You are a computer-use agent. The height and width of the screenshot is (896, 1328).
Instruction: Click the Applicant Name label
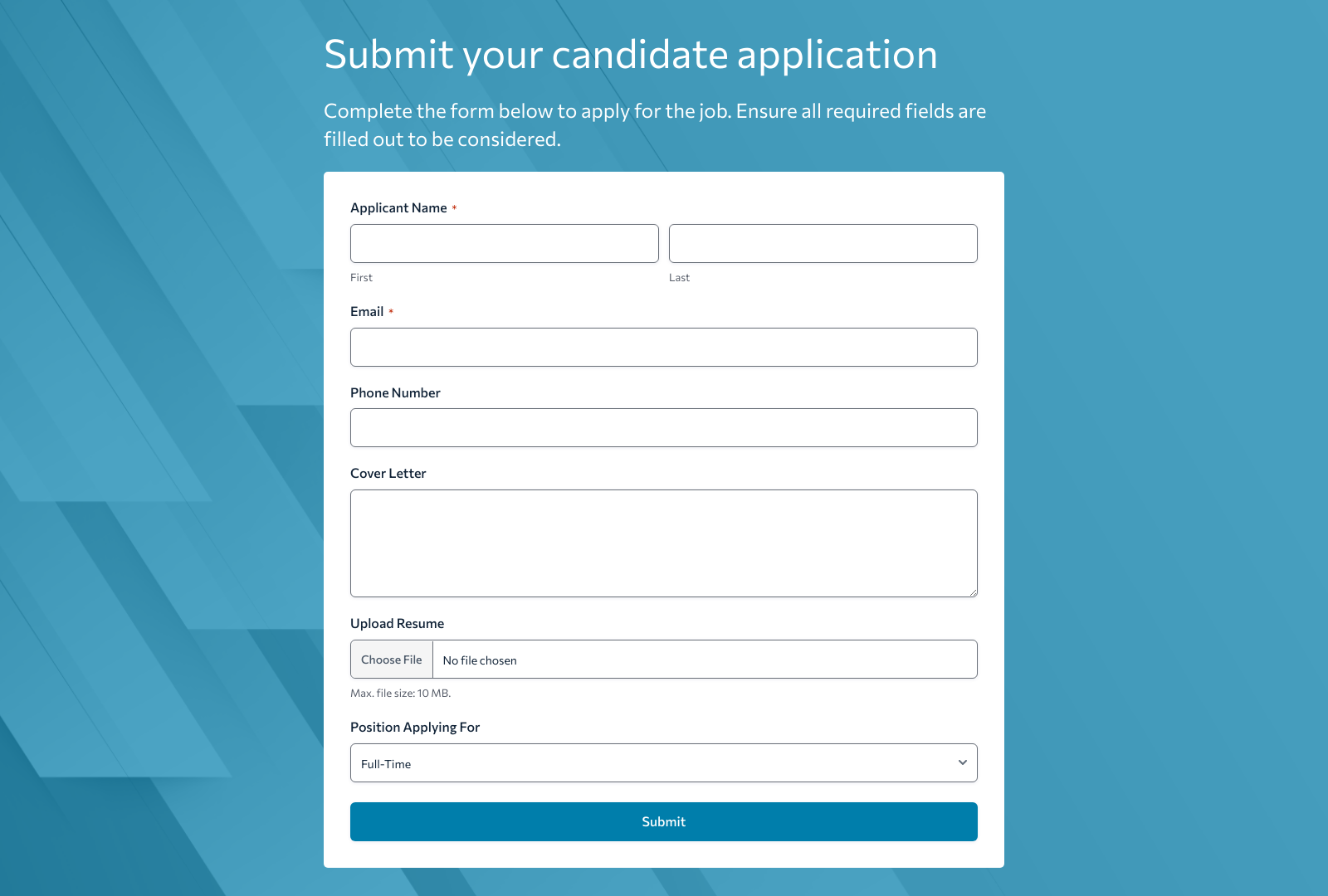pos(398,207)
